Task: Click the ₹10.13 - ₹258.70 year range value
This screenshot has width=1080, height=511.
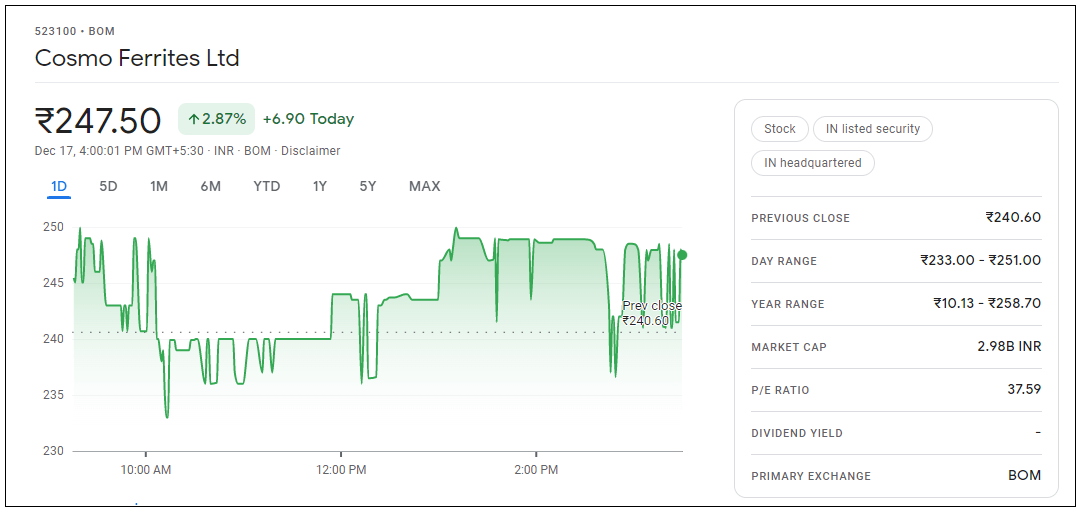Action: tap(987, 304)
